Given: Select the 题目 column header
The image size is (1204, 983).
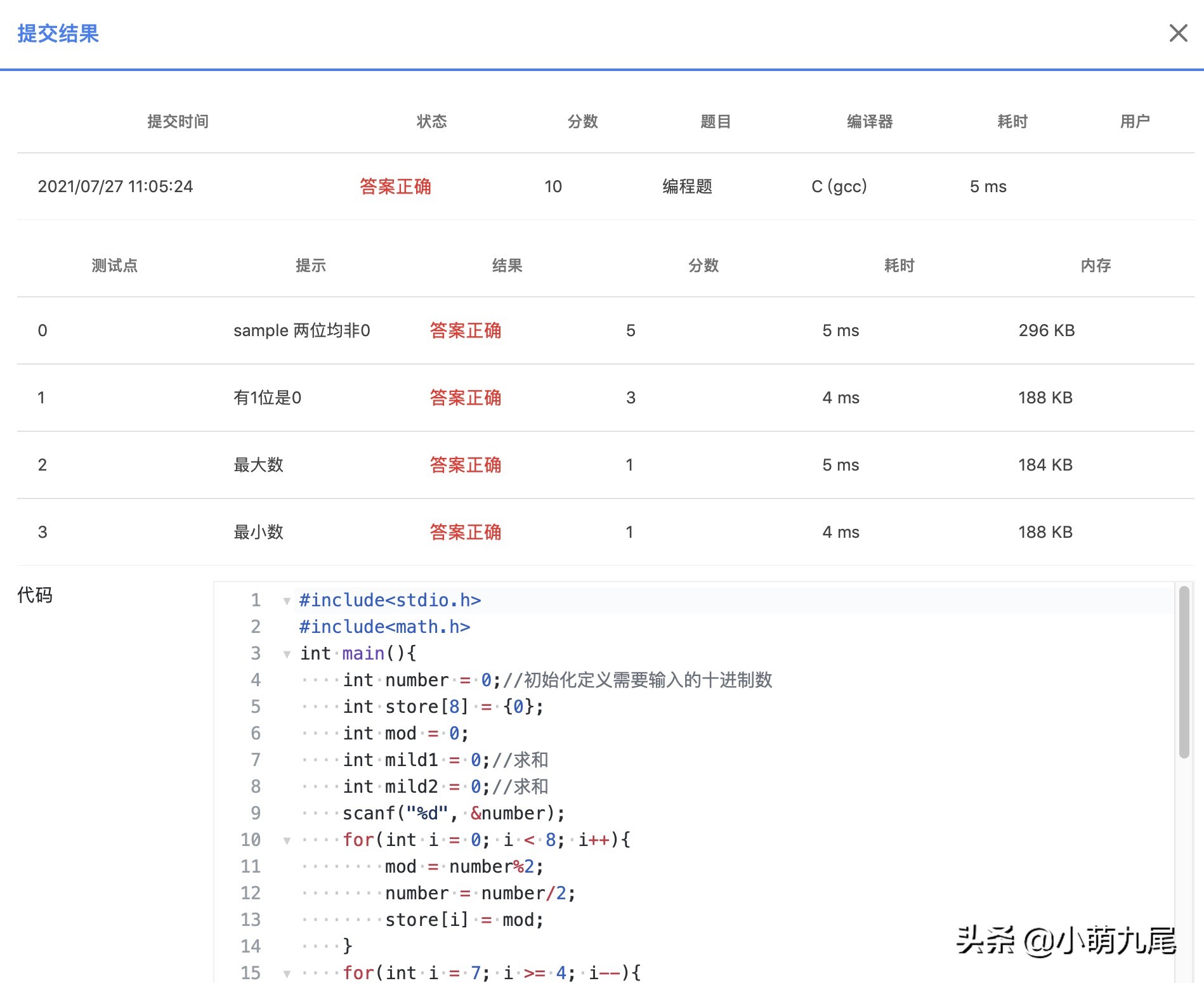Looking at the screenshot, I should [716, 121].
